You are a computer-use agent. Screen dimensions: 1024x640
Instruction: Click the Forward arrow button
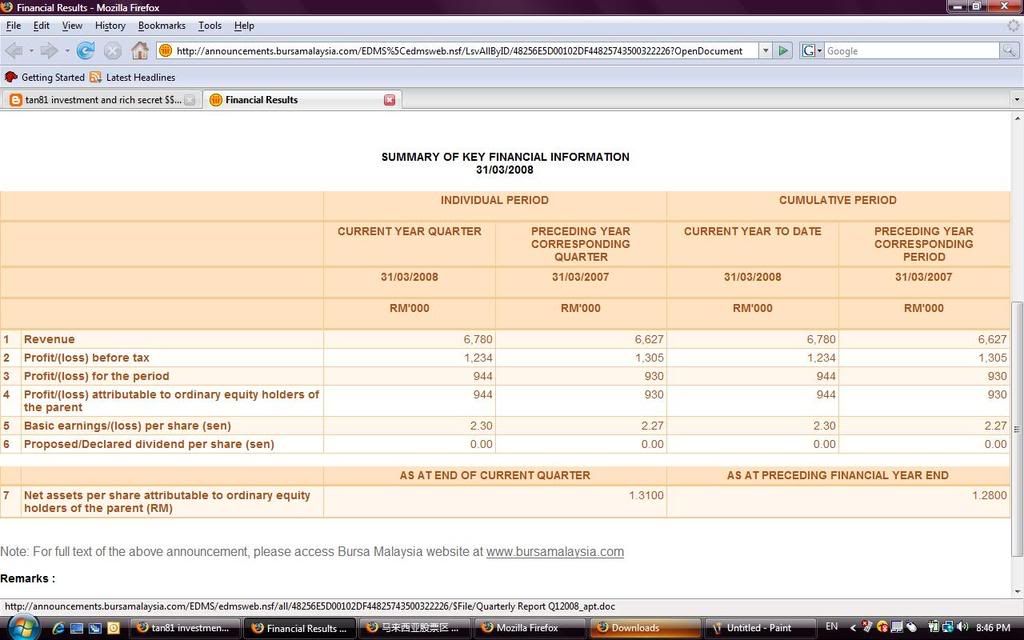(48, 50)
